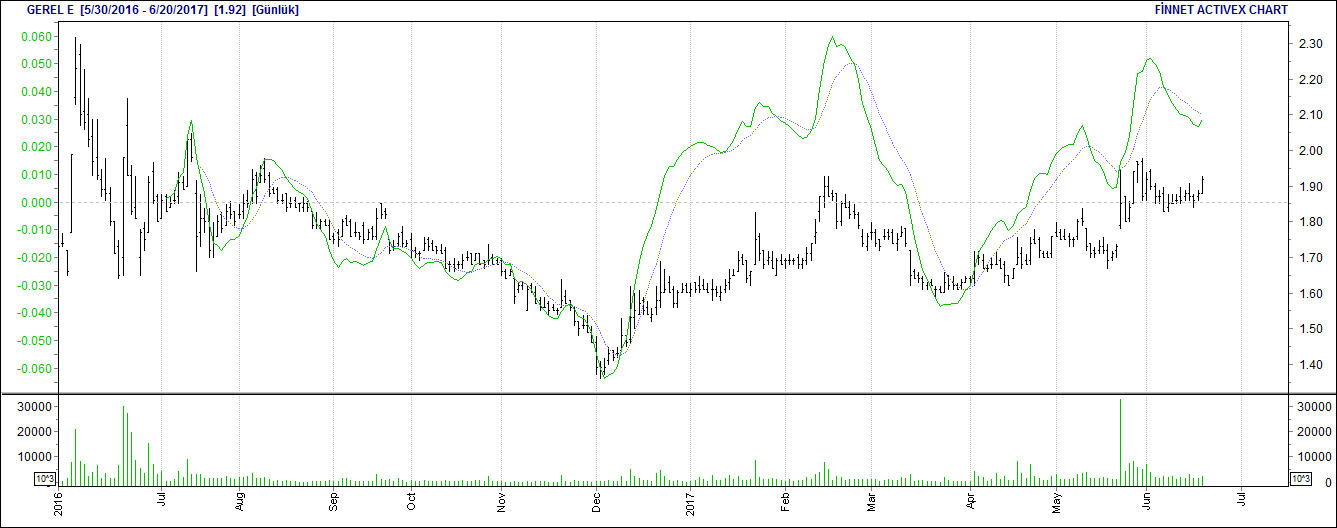Click the 2017 year label on time axis

pyautogui.click(x=690, y=502)
